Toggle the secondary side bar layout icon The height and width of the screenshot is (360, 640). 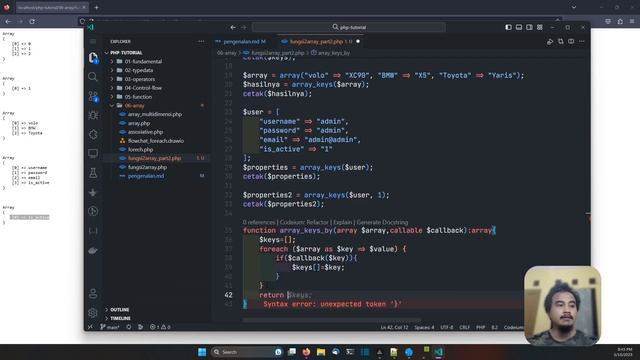[529, 27]
